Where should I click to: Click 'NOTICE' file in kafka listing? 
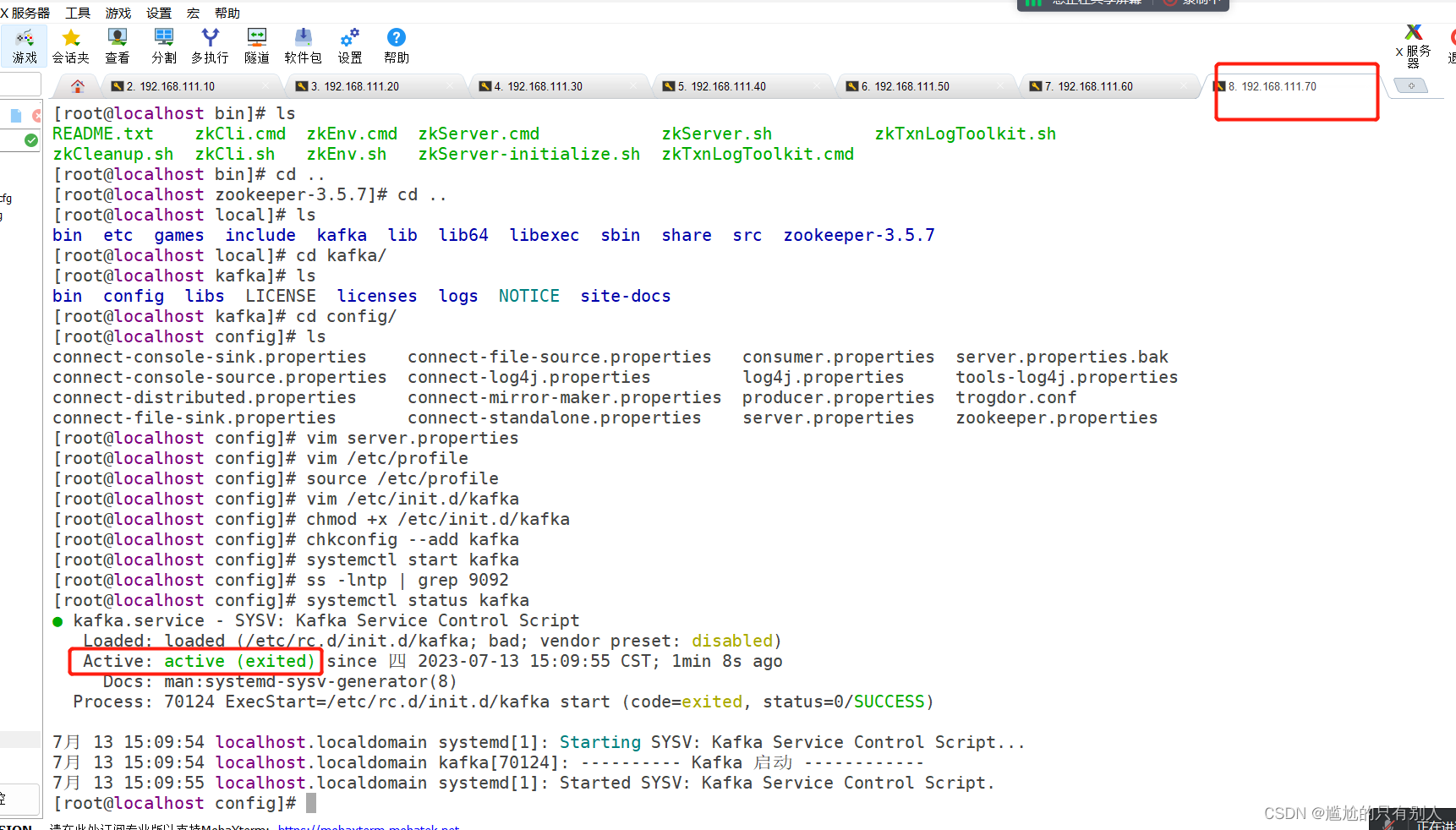tap(529, 296)
